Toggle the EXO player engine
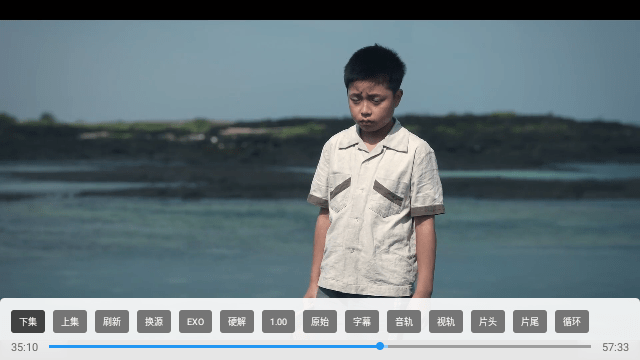The image size is (640, 360). click(196, 322)
